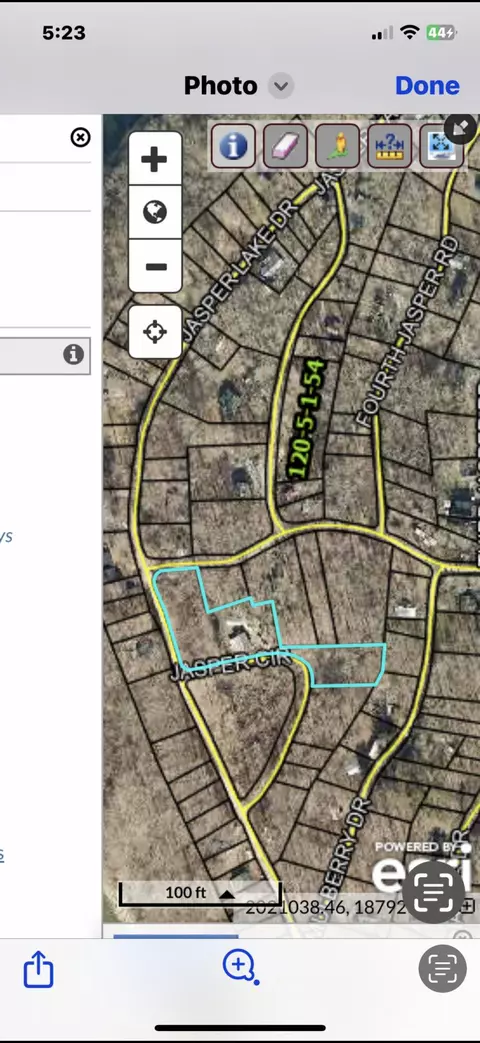Open the magnifier search-plus tool
This screenshot has height=1043, width=480.
[x=240, y=966]
